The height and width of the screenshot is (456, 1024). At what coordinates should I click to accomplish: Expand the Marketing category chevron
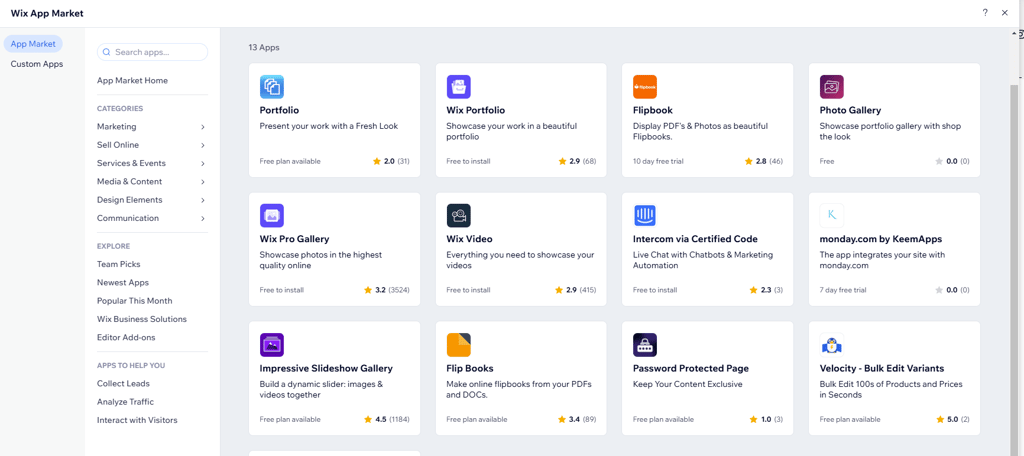coord(203,127)
